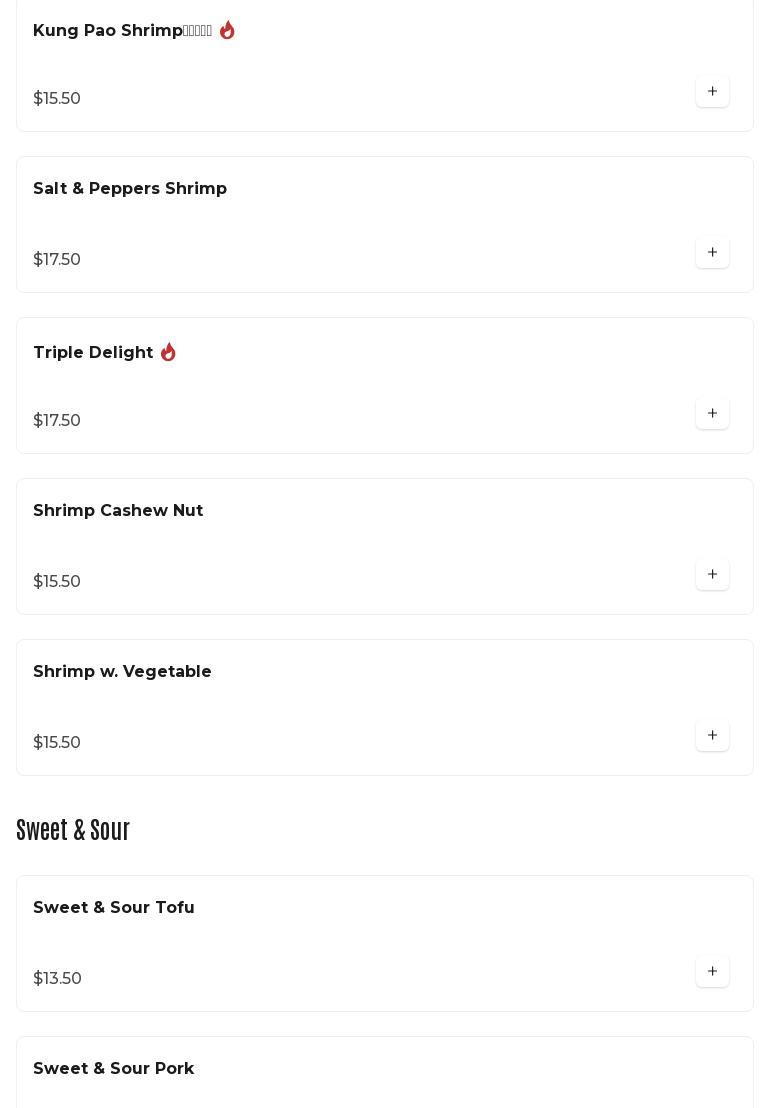Select Sweet & Sour Tofu item name

[x=114, y=908]
